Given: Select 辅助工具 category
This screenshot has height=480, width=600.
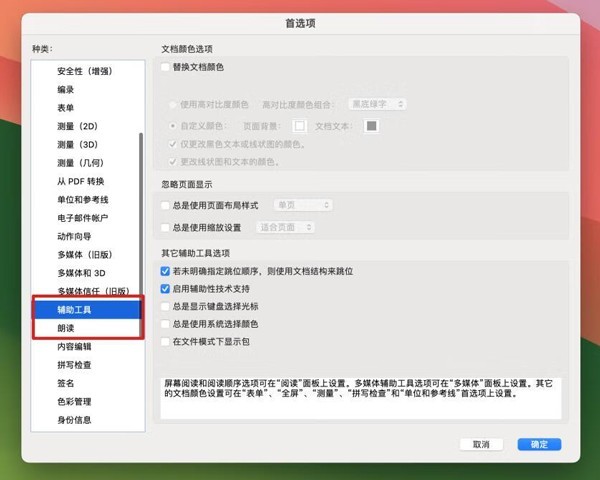Looking at the screenshot, I should point(88,310).
